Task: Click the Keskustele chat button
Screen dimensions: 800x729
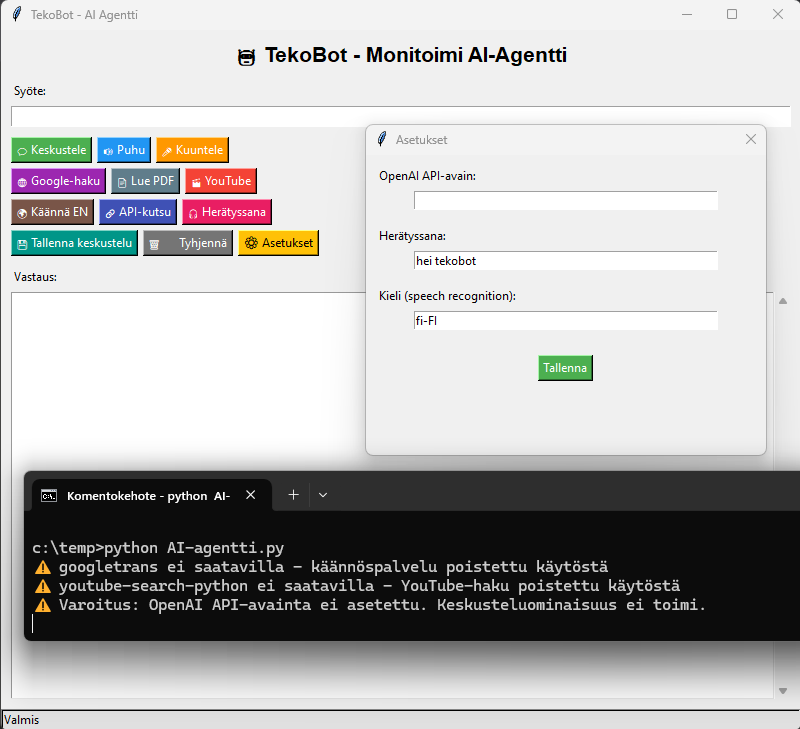Action: [x=51, y=151]
